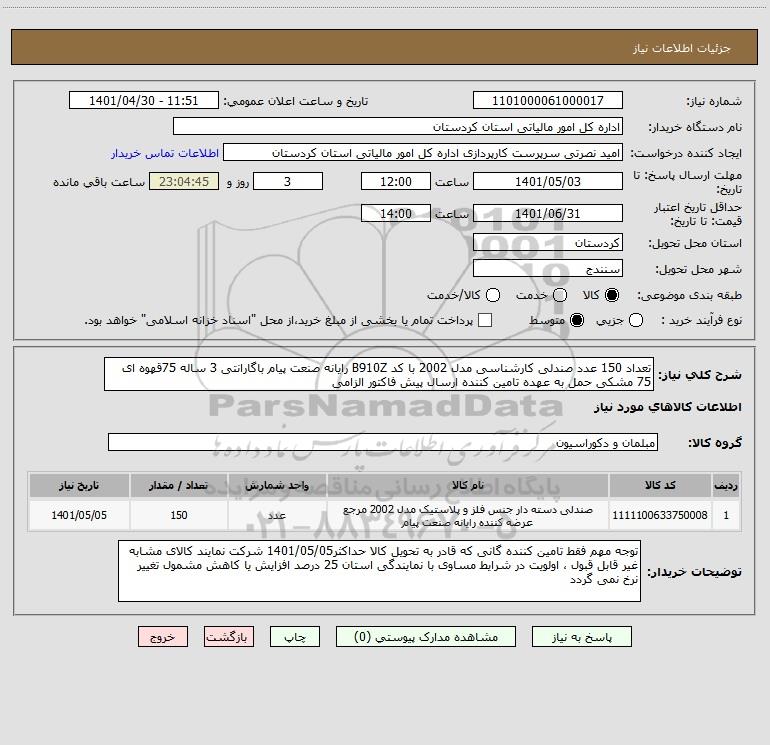Click the general need description text box
This screenshot has width=770, height=745.
click(379, 375)
